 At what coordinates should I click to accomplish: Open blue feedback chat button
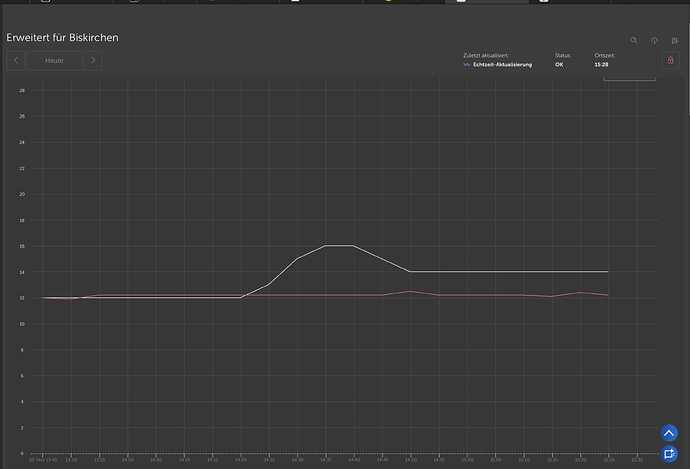point(669,454)
